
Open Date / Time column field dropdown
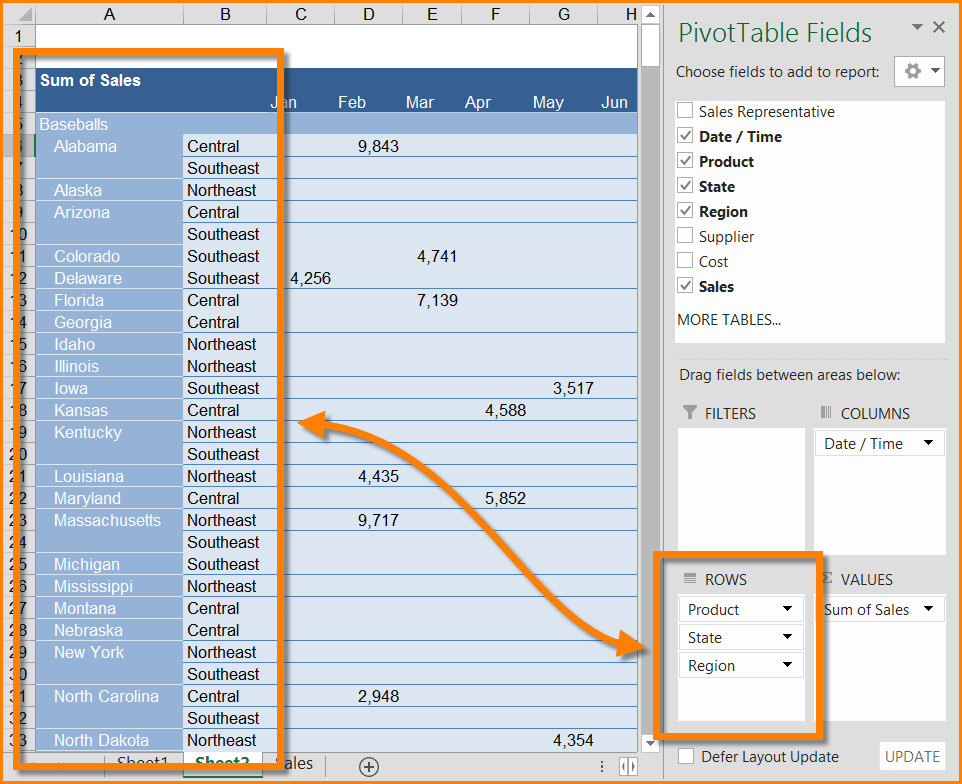coord(928,443)
